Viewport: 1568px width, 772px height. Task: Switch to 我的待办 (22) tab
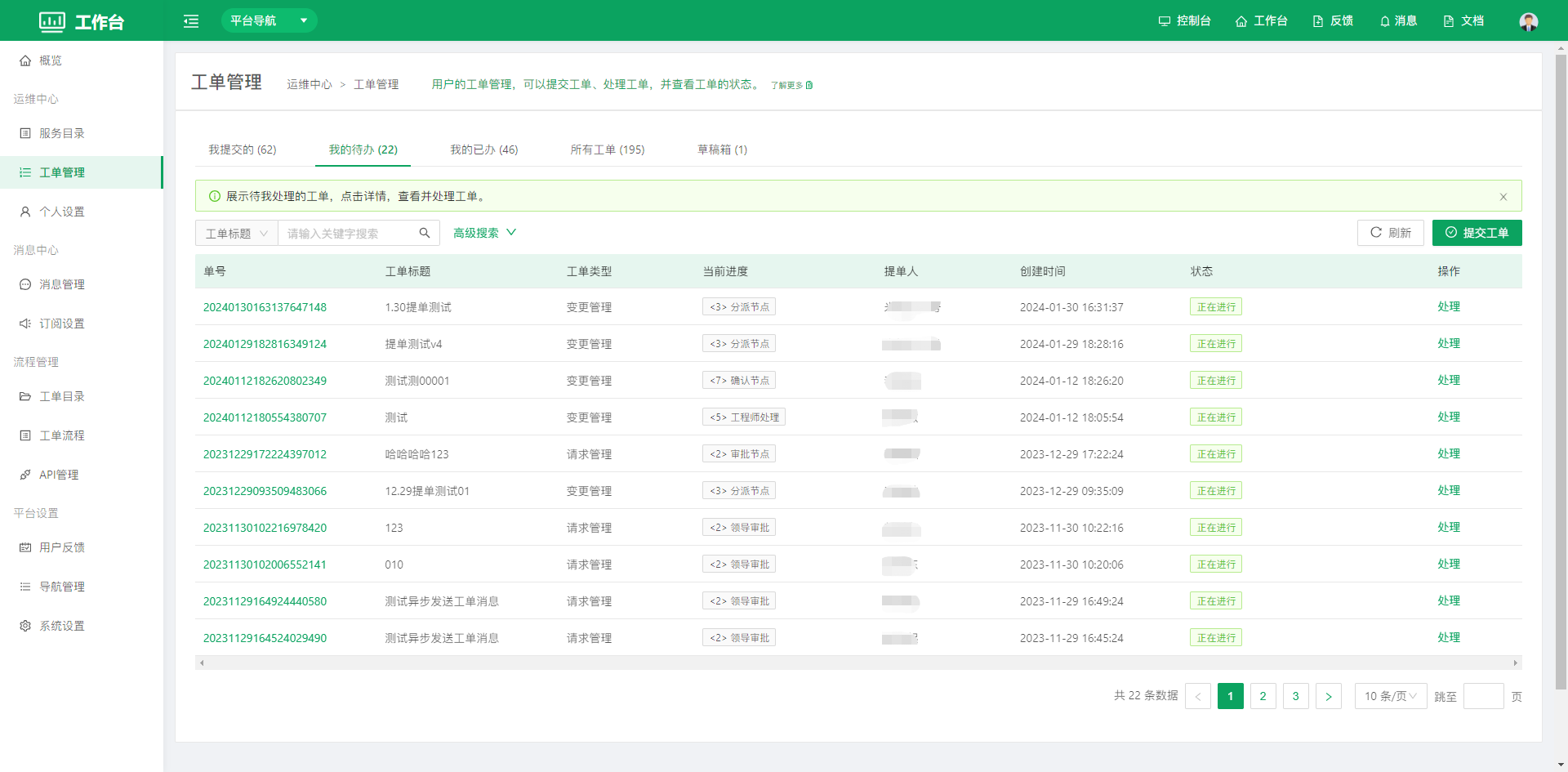(x=363, y=149)
